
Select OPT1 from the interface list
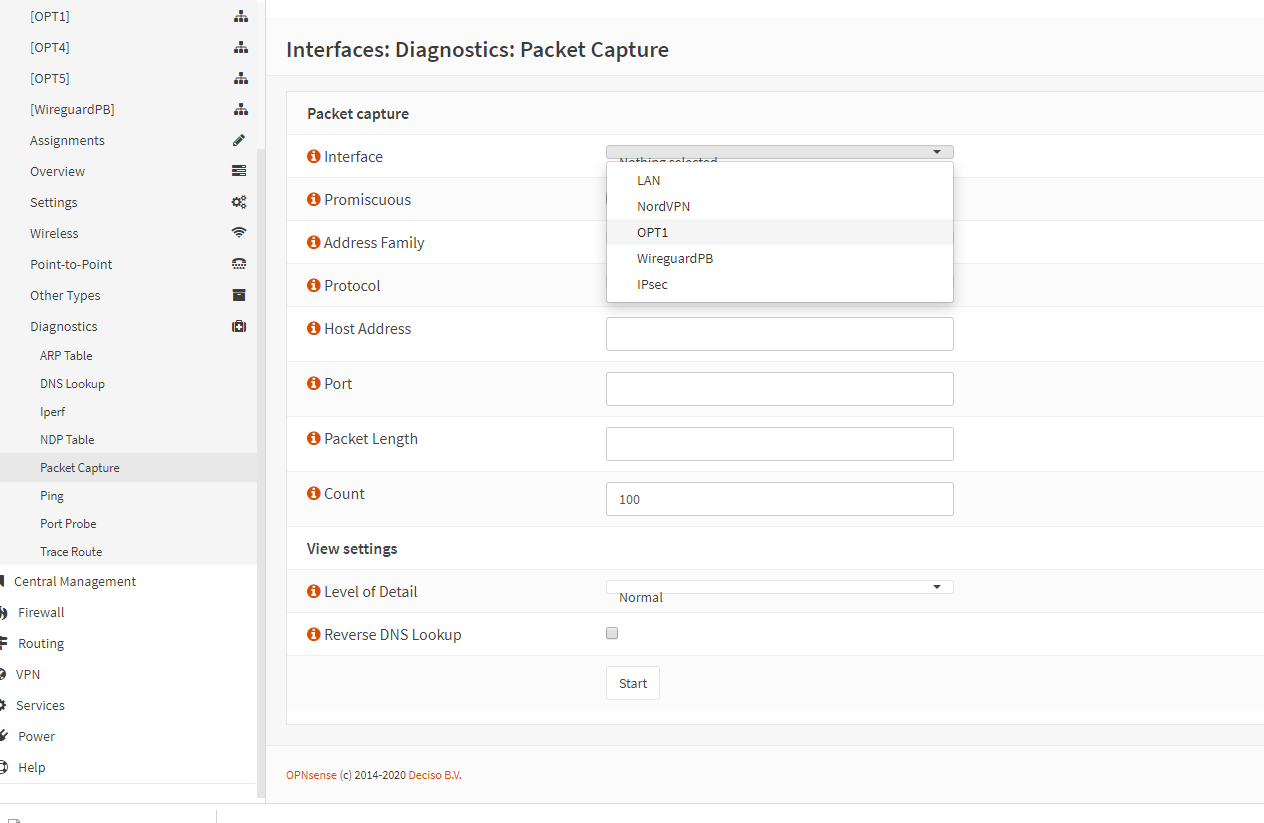click(652, 232)
